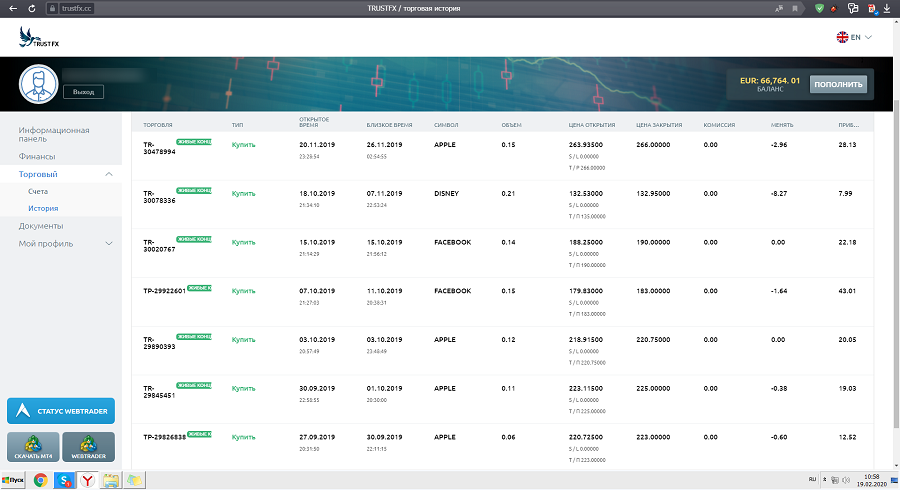This screenshot has height=490, width=900.
Task: Open the sticky notes taskbar icon
Action: (134, 480)
